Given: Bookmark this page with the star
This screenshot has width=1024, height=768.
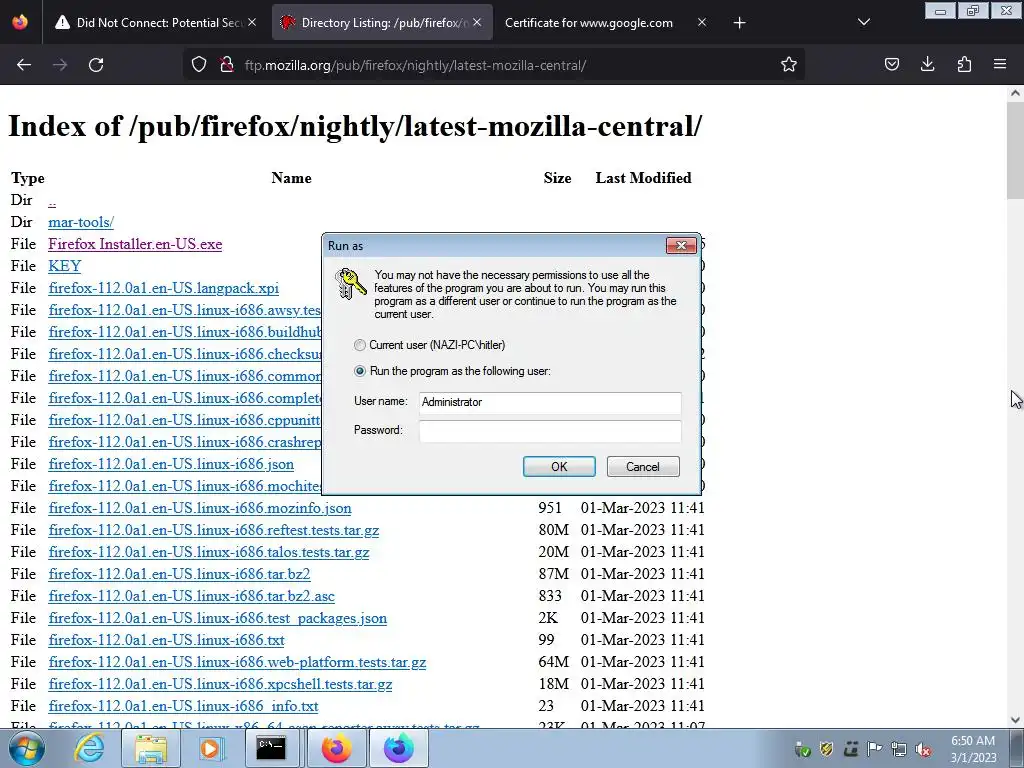Looking at the screenshot, I should 789,65.
